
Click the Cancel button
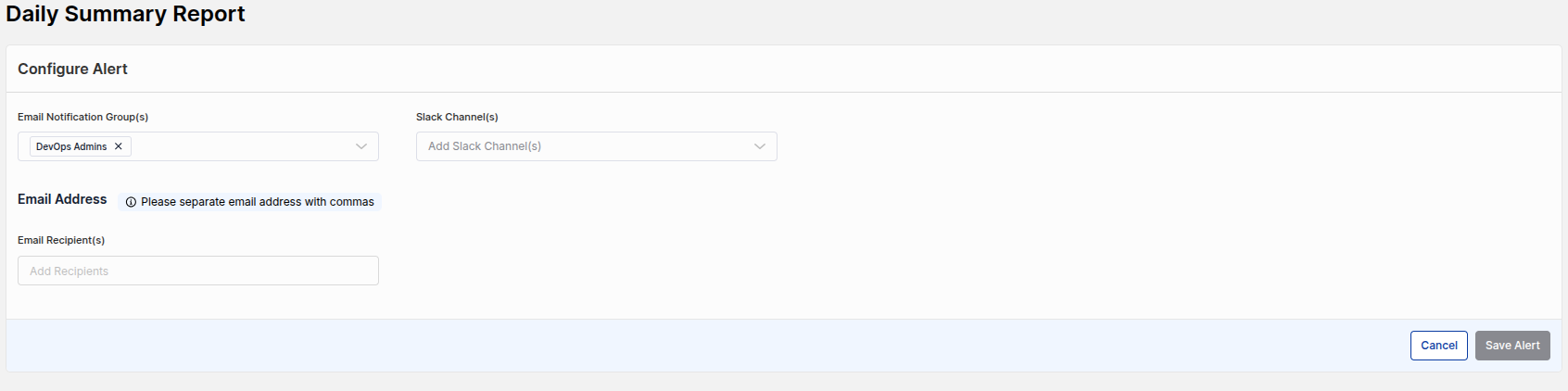tap(1438, 346)
